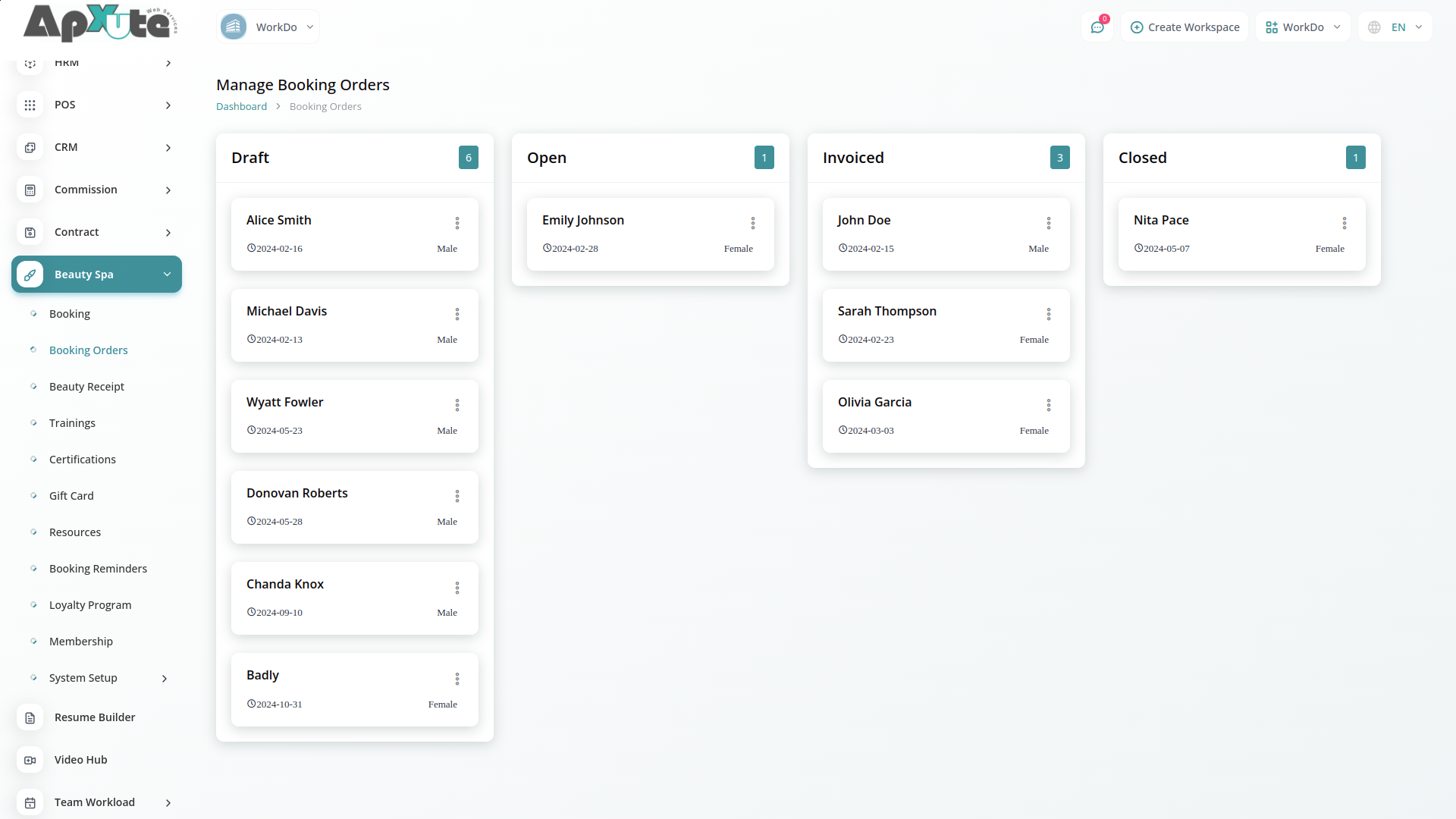The width and height of the screenshot is (1456, 819).
Task: Follow the Dashboard breadcrumb link
Action: coord(241,107)
